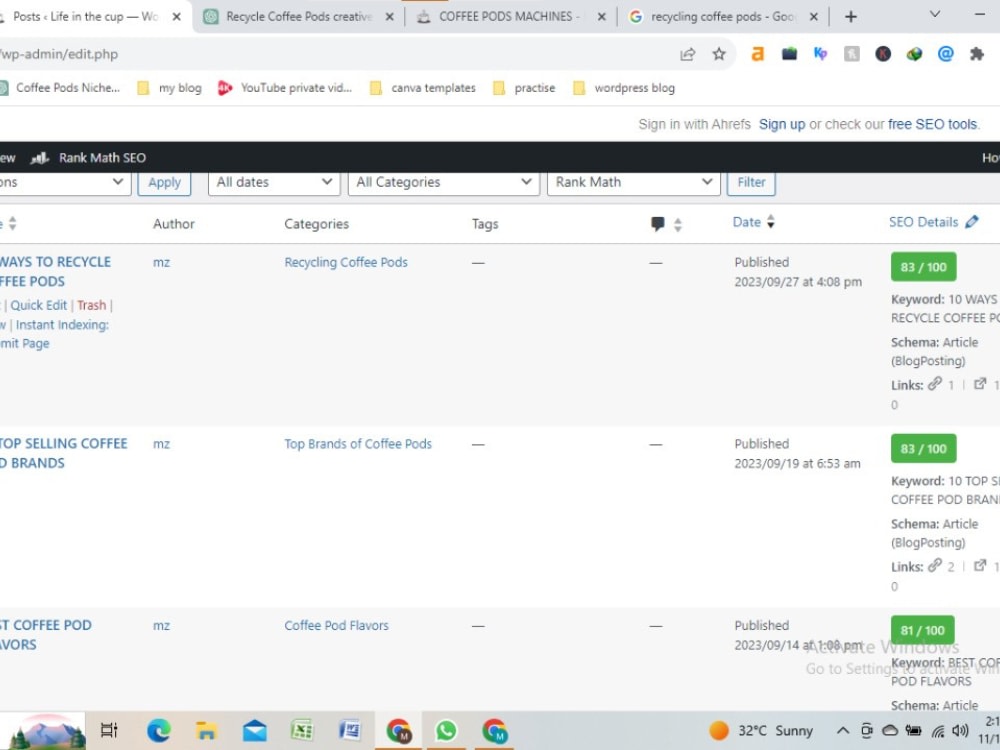Open File Explorer from the taskbar
Image resolution: width=1000 pixels, height=750 pixels.
206,731
